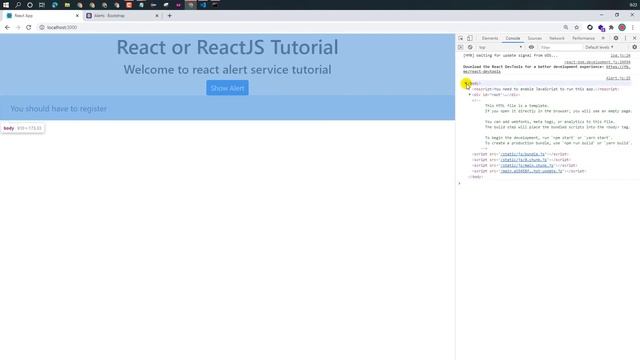Open the Performance tab in DevTools
640x360 pixels.
(583, 38)
